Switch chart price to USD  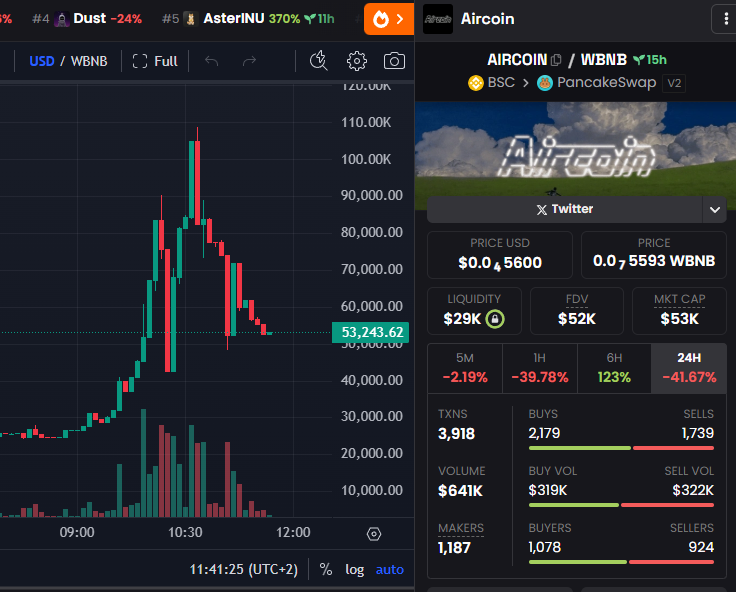click(42, 61)
